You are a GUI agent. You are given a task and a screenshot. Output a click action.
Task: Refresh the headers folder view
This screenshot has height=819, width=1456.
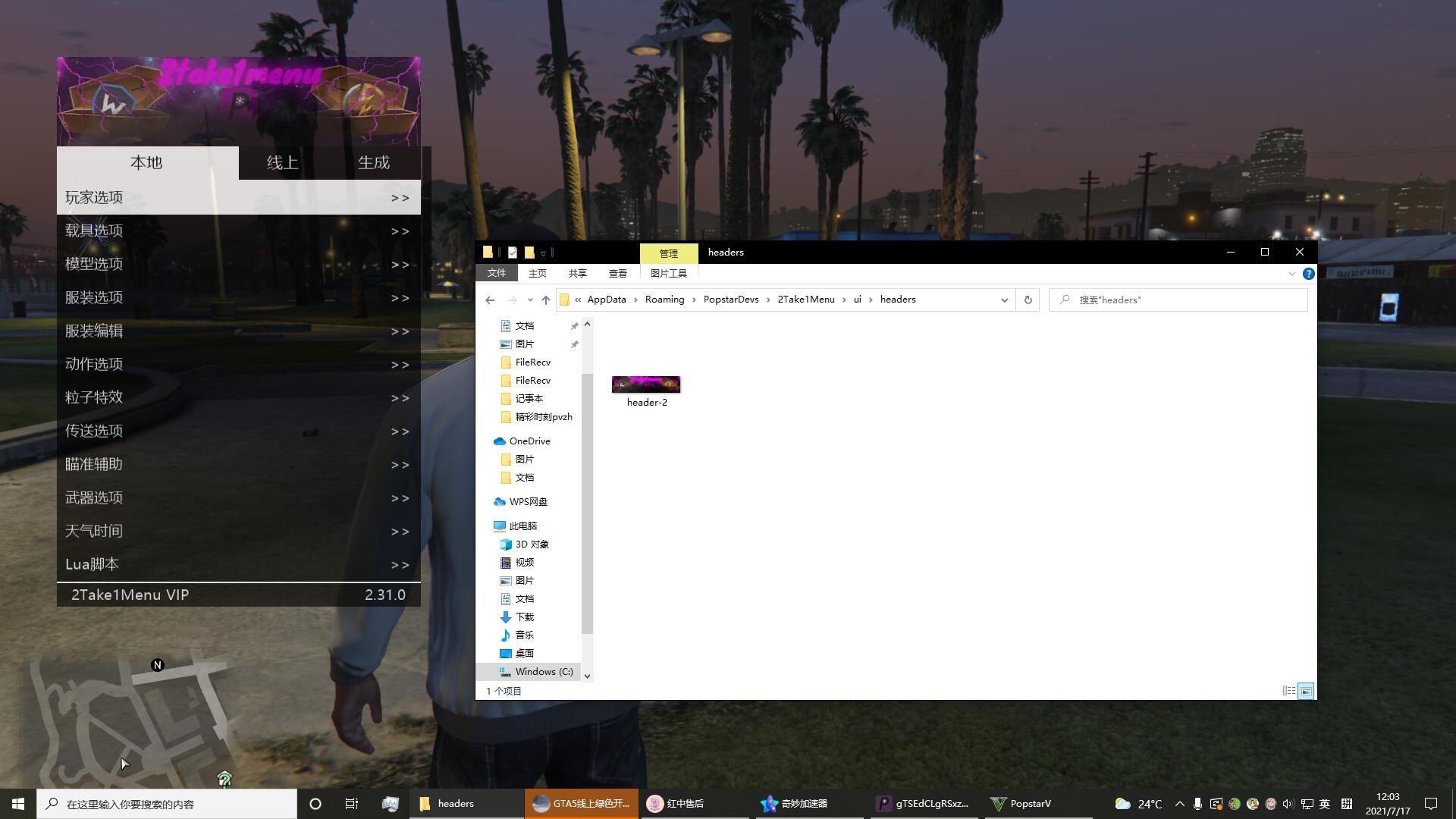pyautogui.click(x=1028, y=300)
